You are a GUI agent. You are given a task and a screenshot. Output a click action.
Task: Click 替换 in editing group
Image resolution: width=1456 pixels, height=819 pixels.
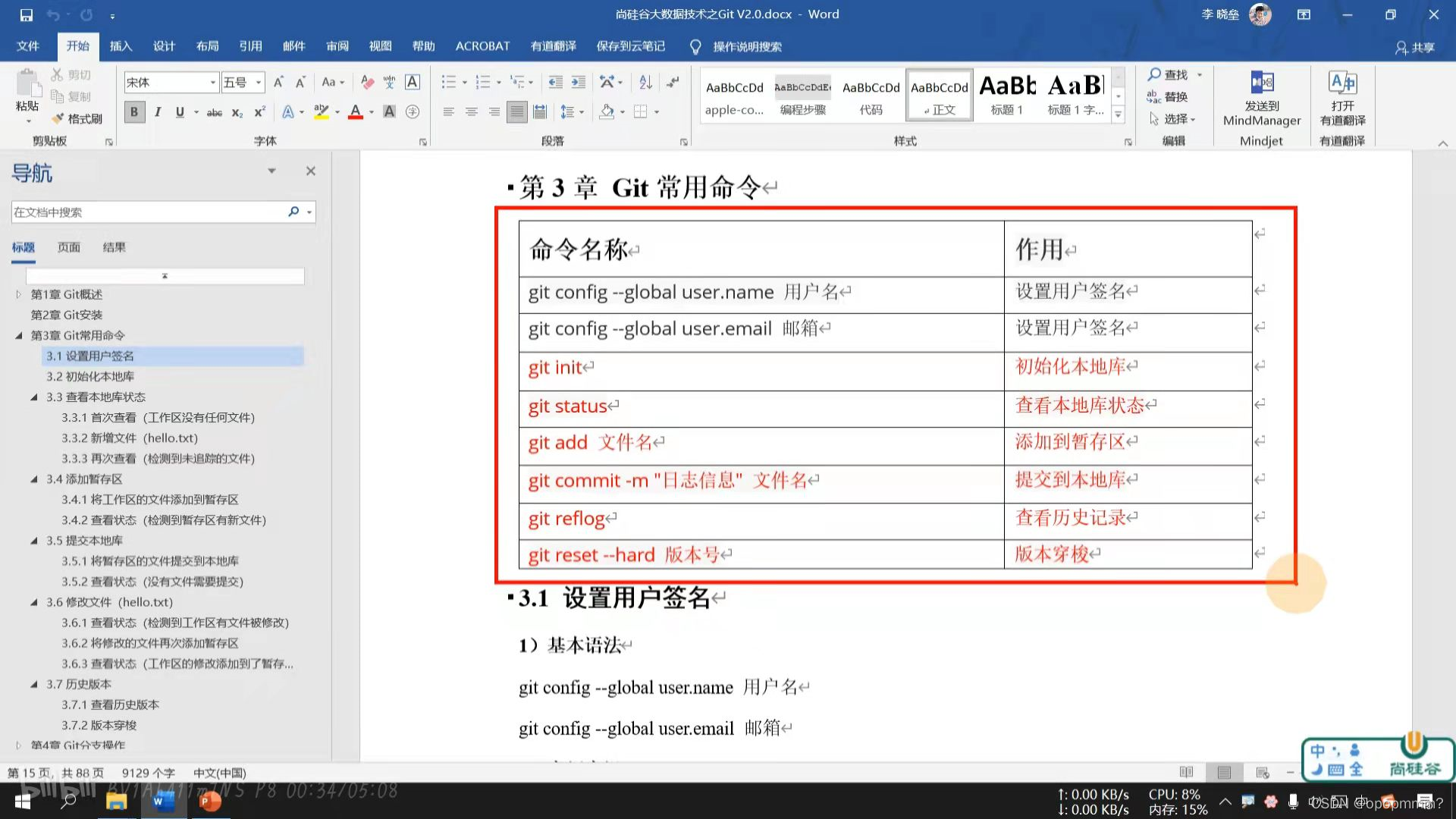[1168, 96]
